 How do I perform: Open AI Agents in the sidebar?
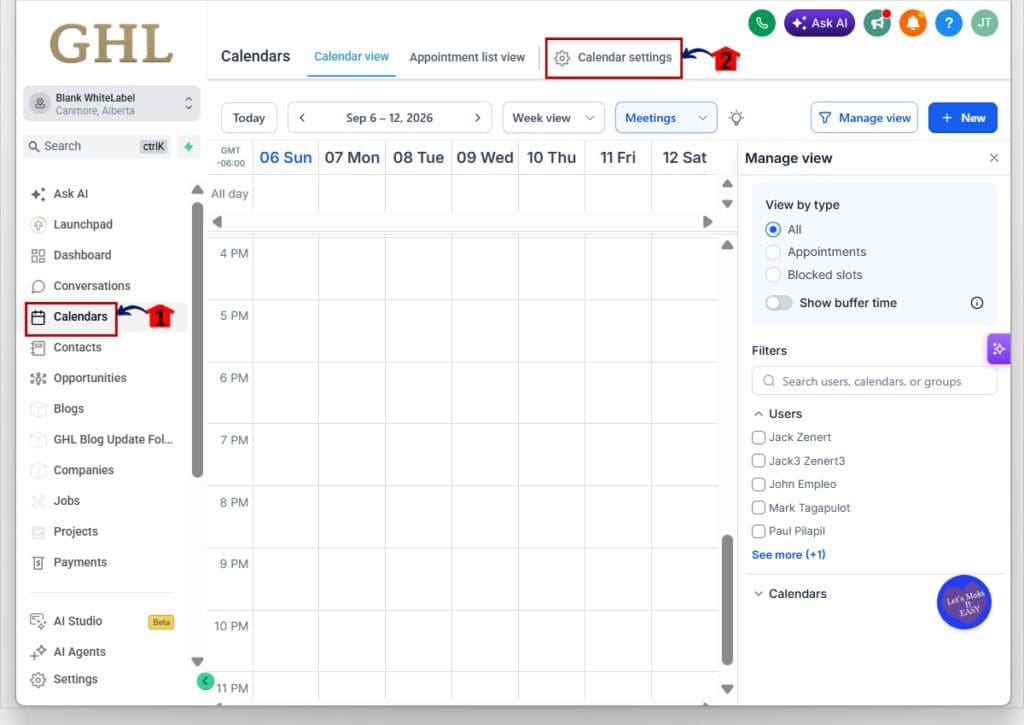67,652
